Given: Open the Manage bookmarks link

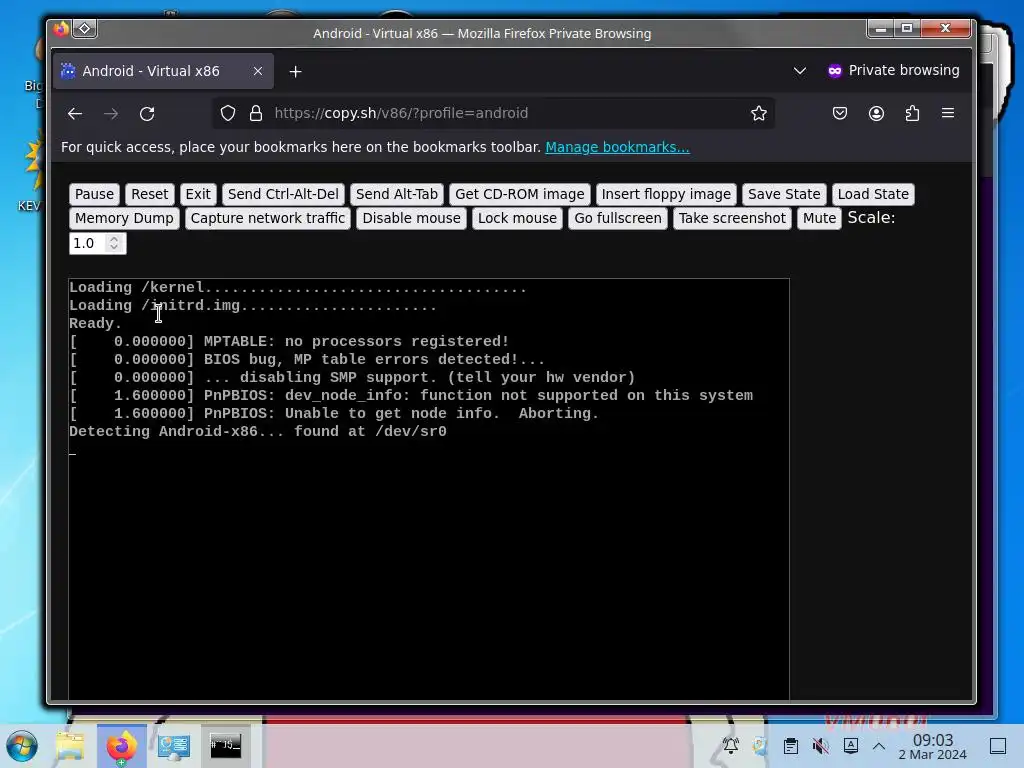Looking at the screenshot, I should click(x=617, y=147).
